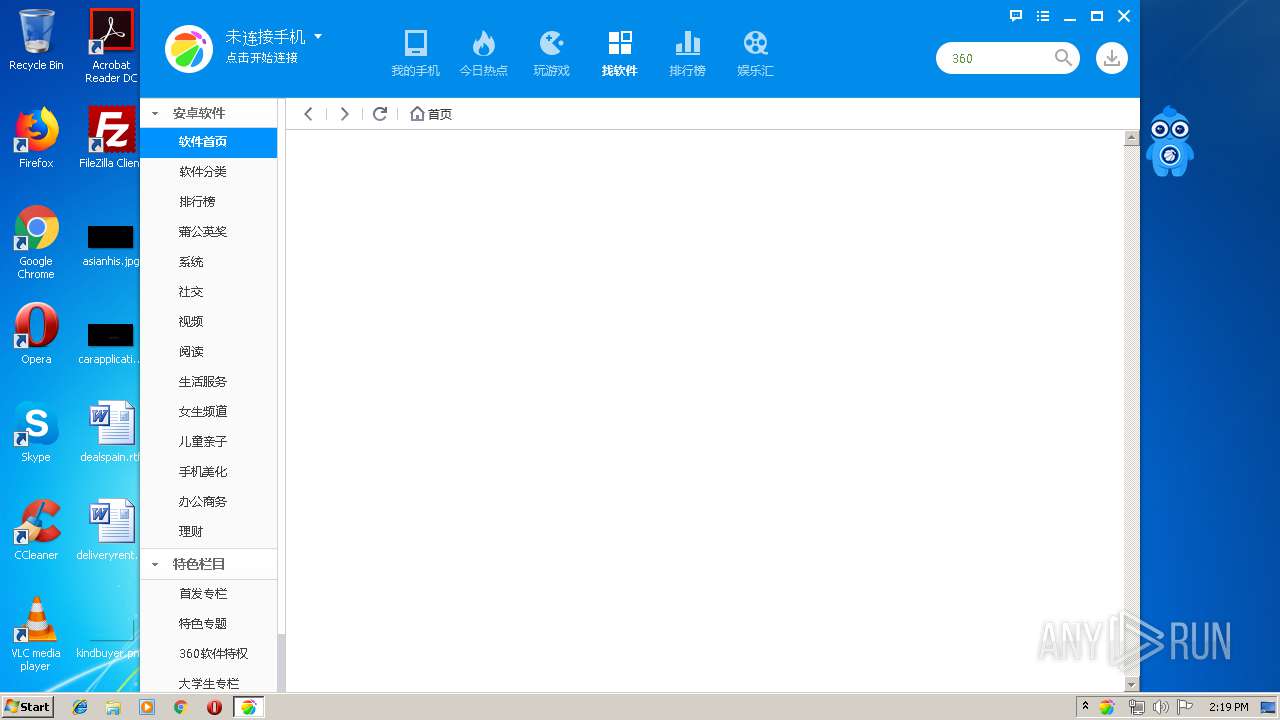This screenshot has width=1280, height=720.
Task: Open 特色专题 in the sidebar
Action: tap(208, 624)
